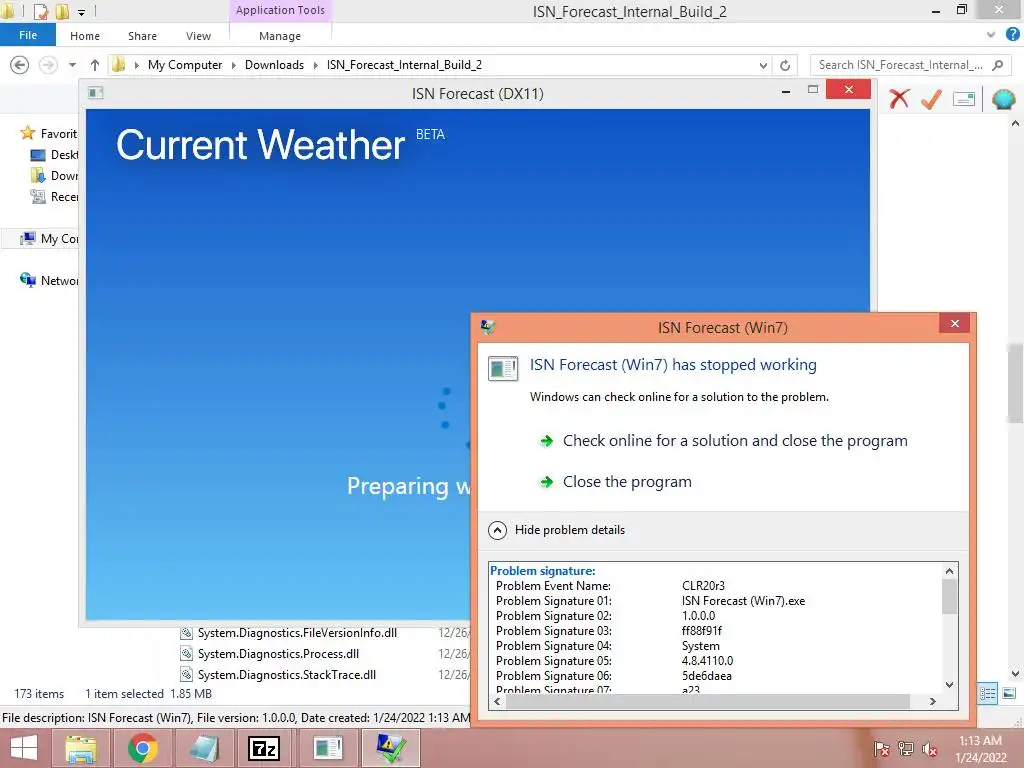Select Desktop in navigation pane
The image size is (1024, 768).
pos(54,155)
